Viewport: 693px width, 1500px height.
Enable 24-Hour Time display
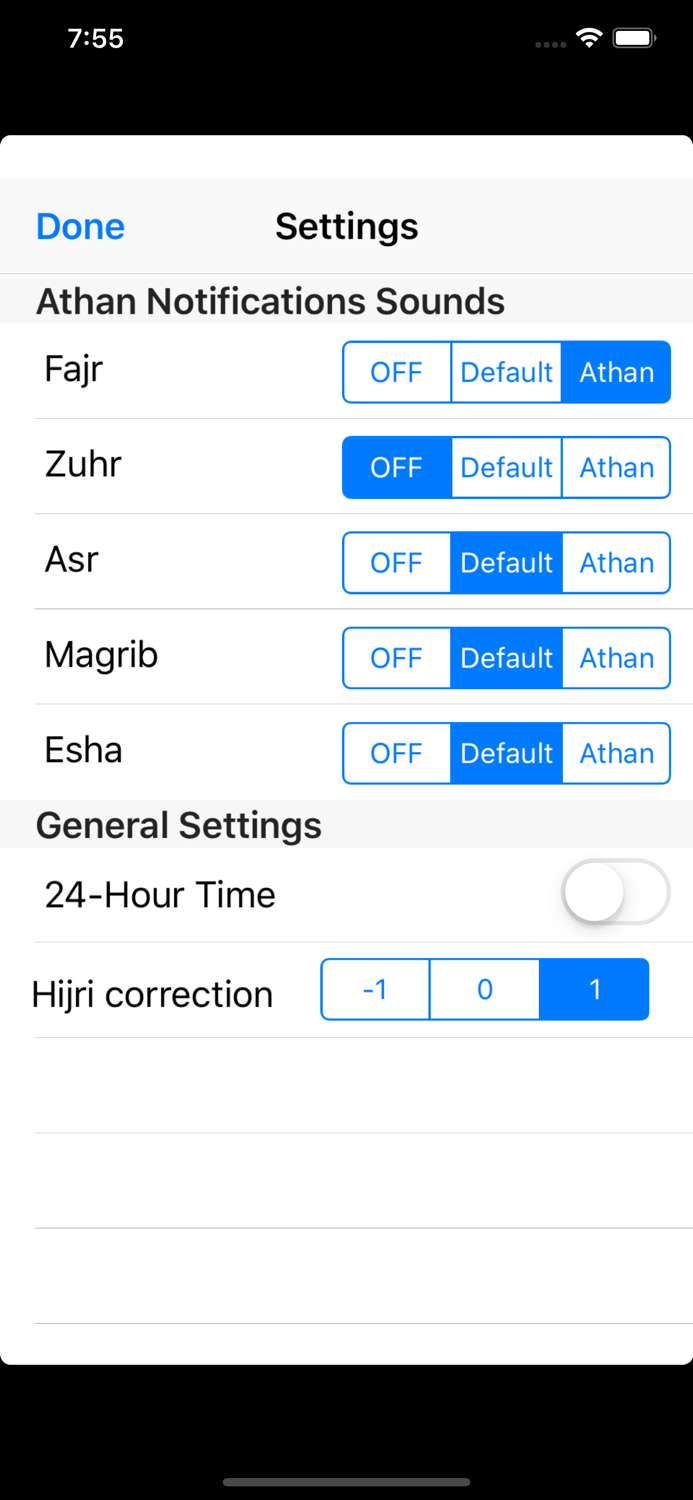[616, 892]
